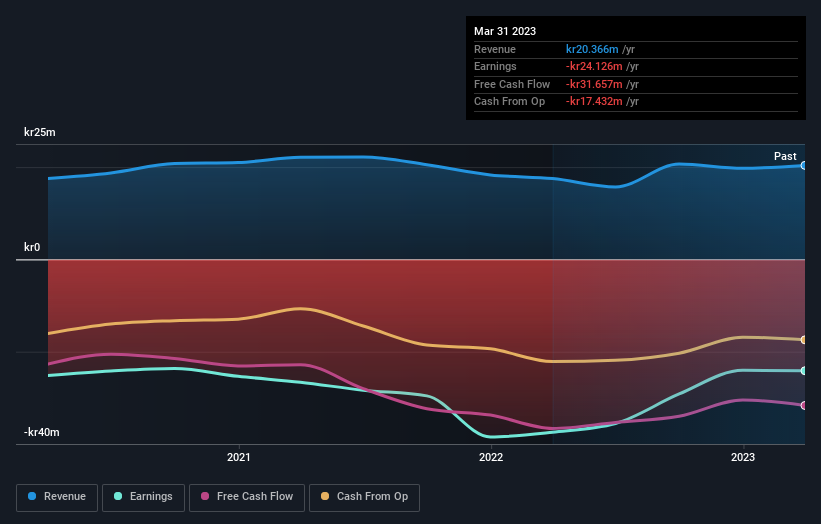The width and height of the screenshot is (821, 524).
Task: Click the Mar 31 2023 tooltip date
Action: point(505,31)
